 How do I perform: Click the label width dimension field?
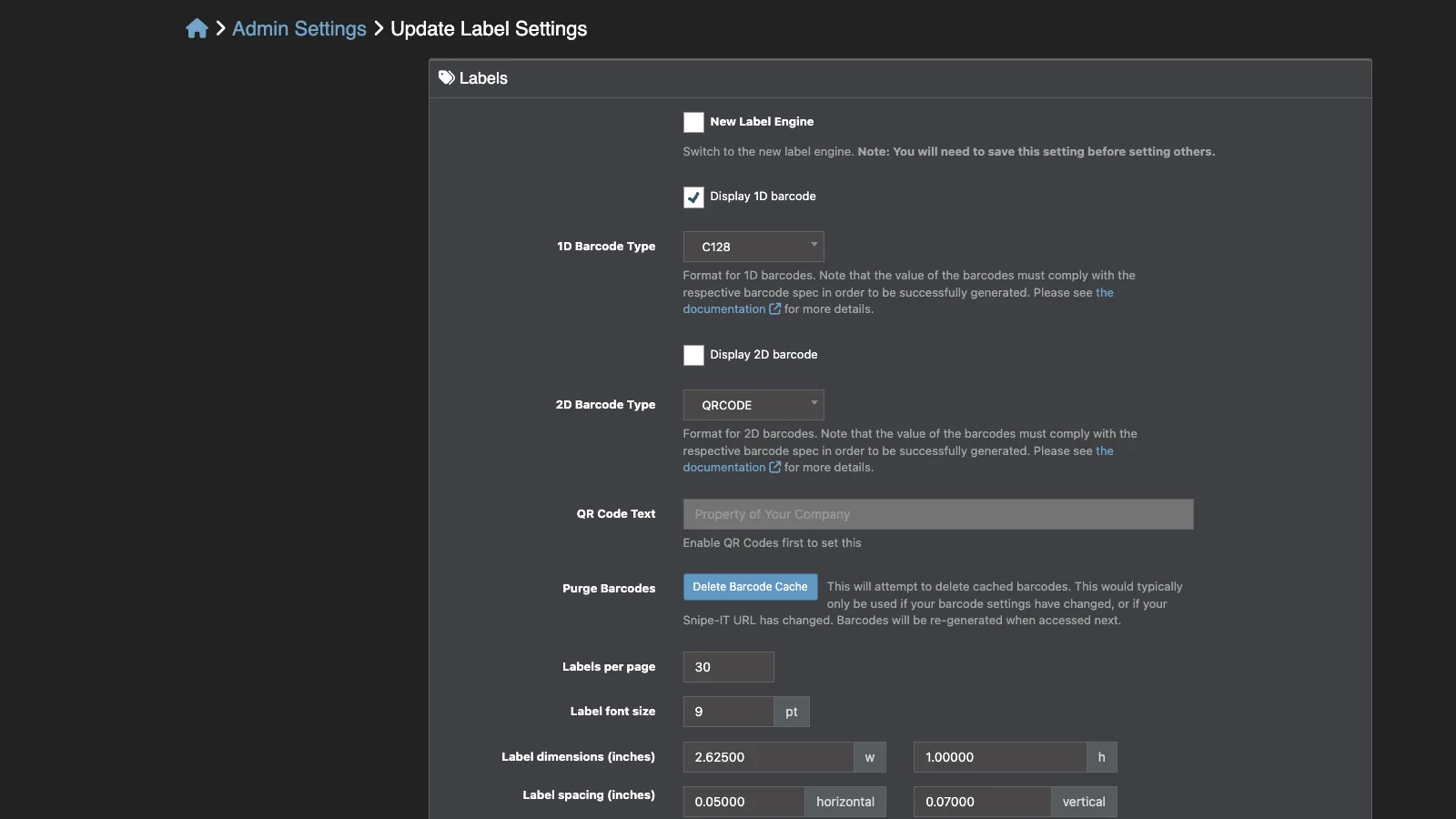769,757
